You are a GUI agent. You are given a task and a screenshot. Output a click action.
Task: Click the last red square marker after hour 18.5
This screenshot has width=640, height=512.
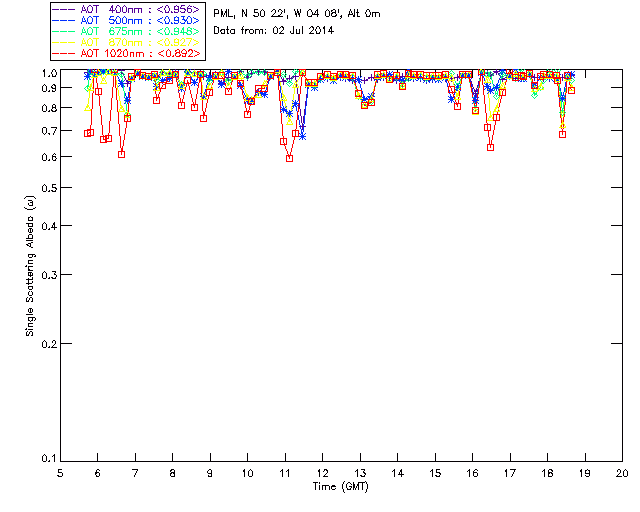(x=571, y=90)
